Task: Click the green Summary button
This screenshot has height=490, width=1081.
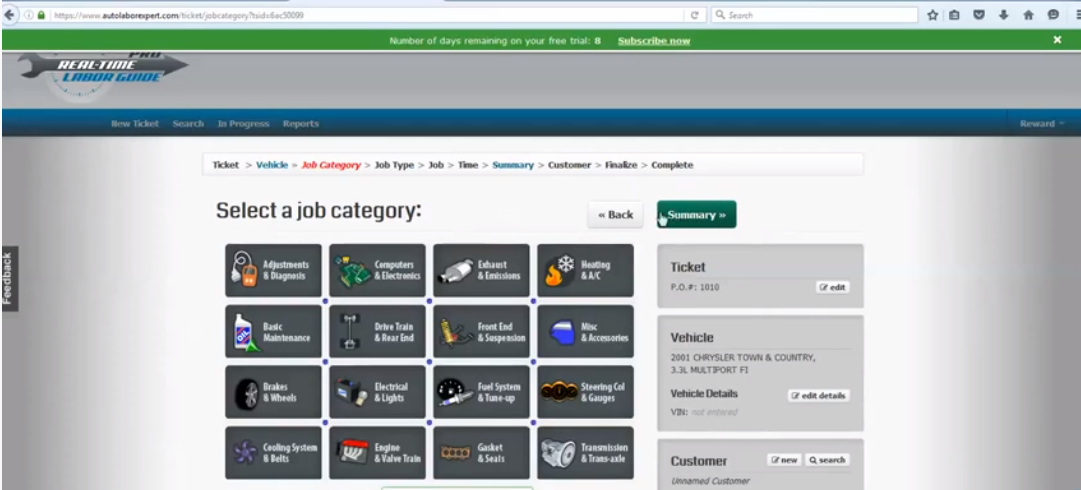Action: pos(696,214)
